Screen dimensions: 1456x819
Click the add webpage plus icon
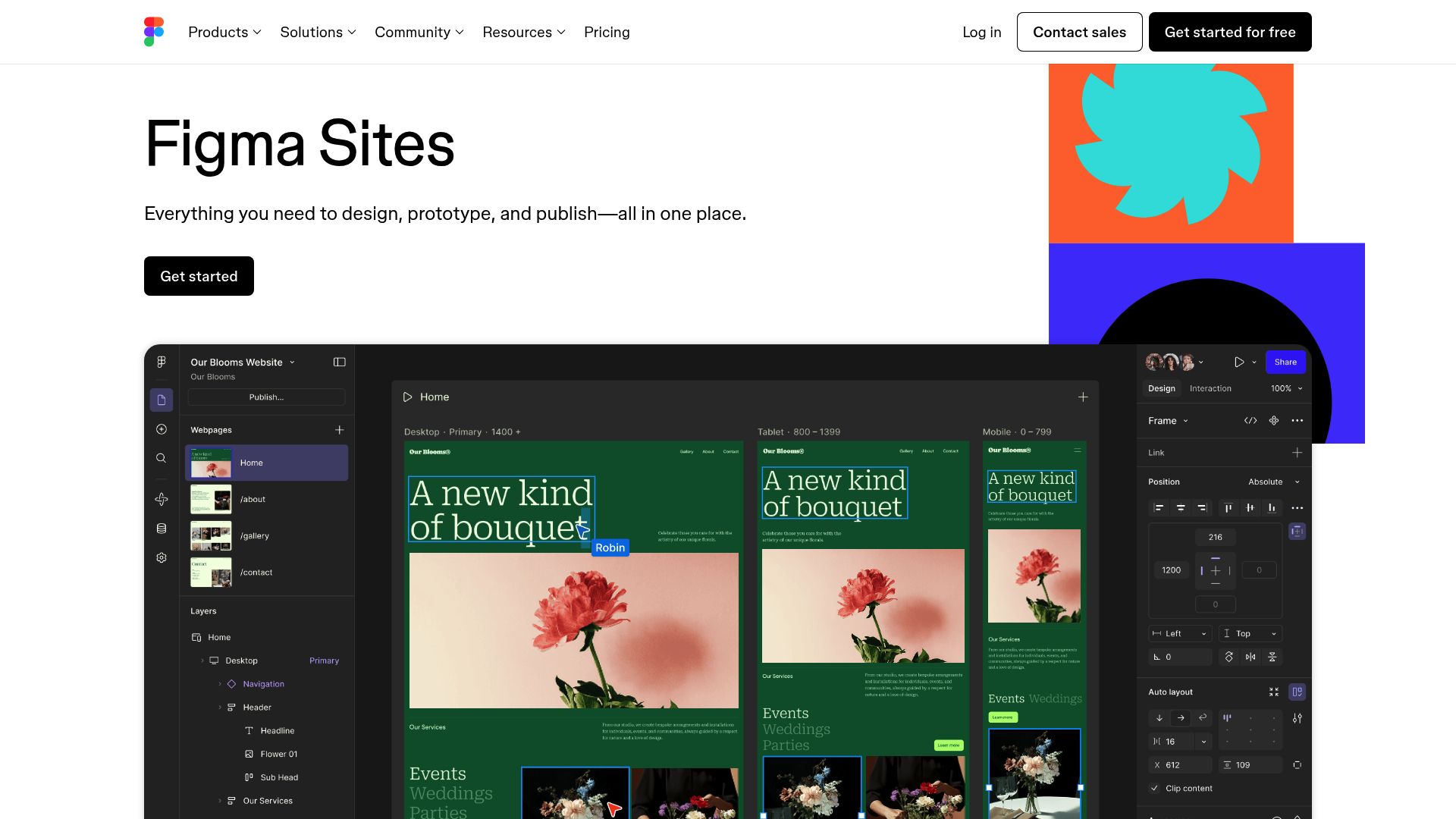pos(340,430)
